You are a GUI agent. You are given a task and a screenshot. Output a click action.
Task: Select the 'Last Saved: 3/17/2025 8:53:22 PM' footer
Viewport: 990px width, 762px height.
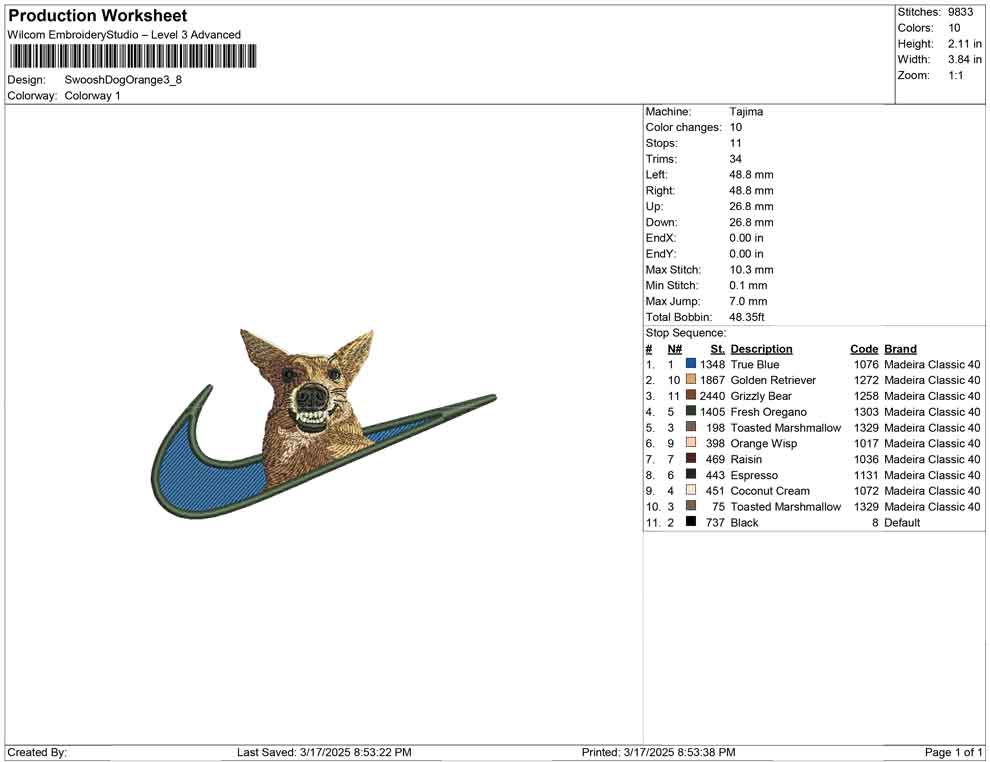324,752
